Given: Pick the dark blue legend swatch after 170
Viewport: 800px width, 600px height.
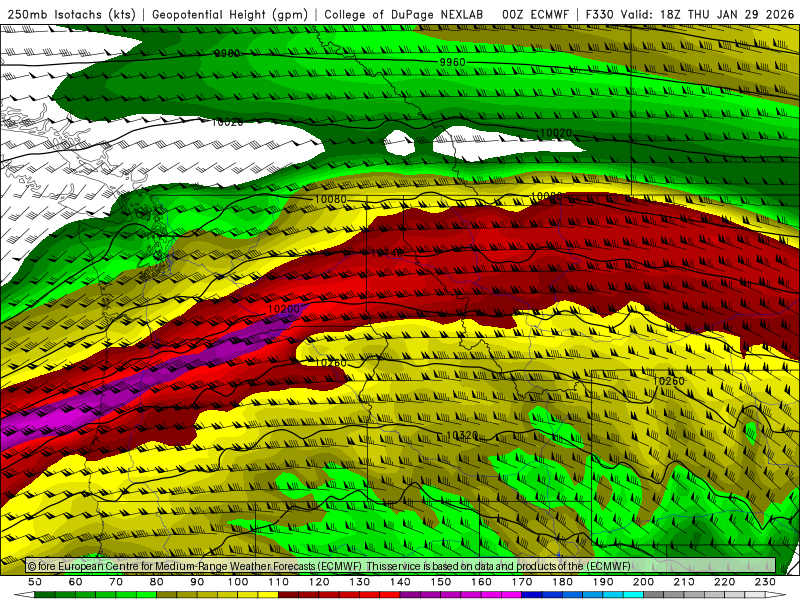Looking at the screenshot, I should click(532, 595).
